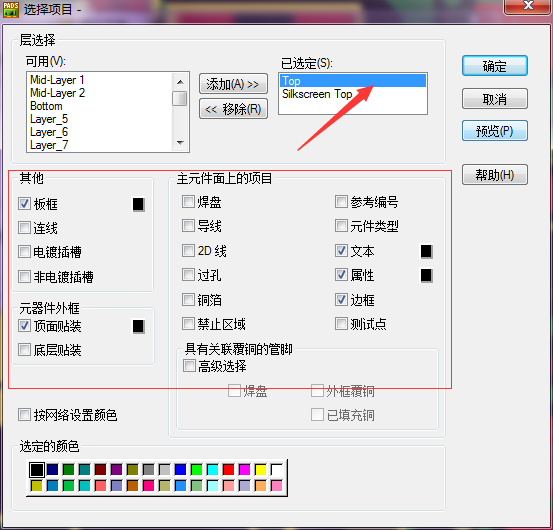
Task: Click scroll up arrow of available list
Action: click(x=180, y=82)
